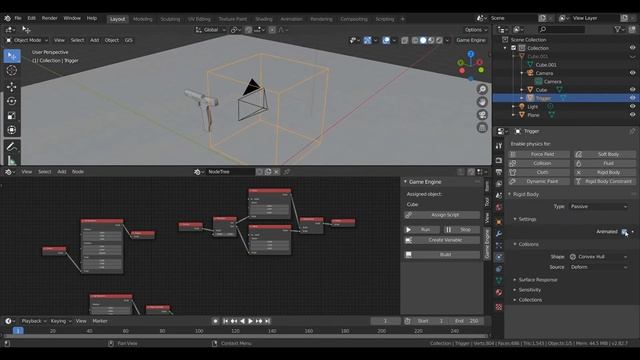
Task: Open the Object Mode dropdown
Action: (x=27, y=40)
